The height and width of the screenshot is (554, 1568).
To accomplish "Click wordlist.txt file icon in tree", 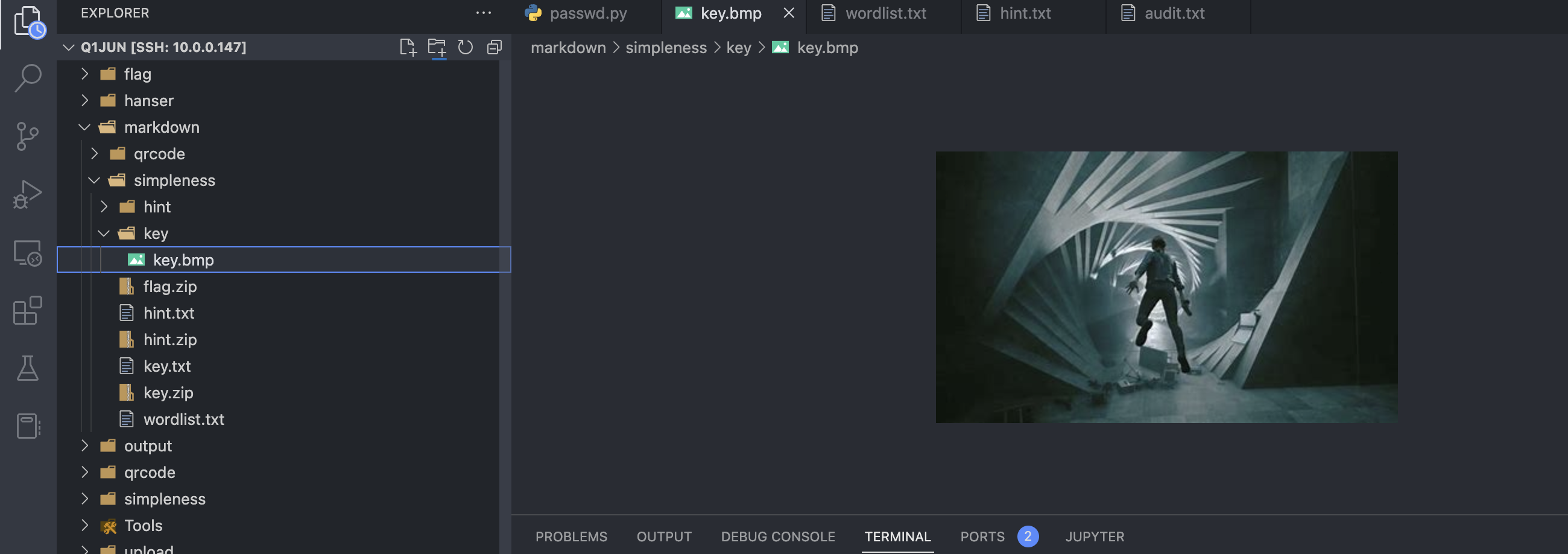I will tap(127, 419).
